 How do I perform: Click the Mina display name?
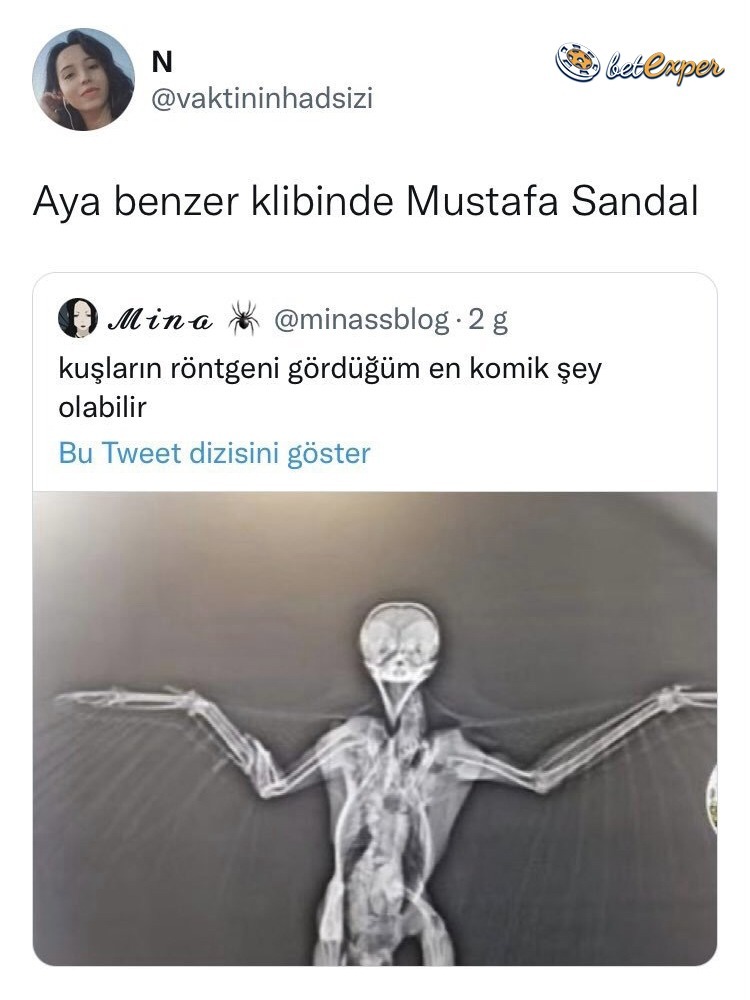tap(160, 318)
